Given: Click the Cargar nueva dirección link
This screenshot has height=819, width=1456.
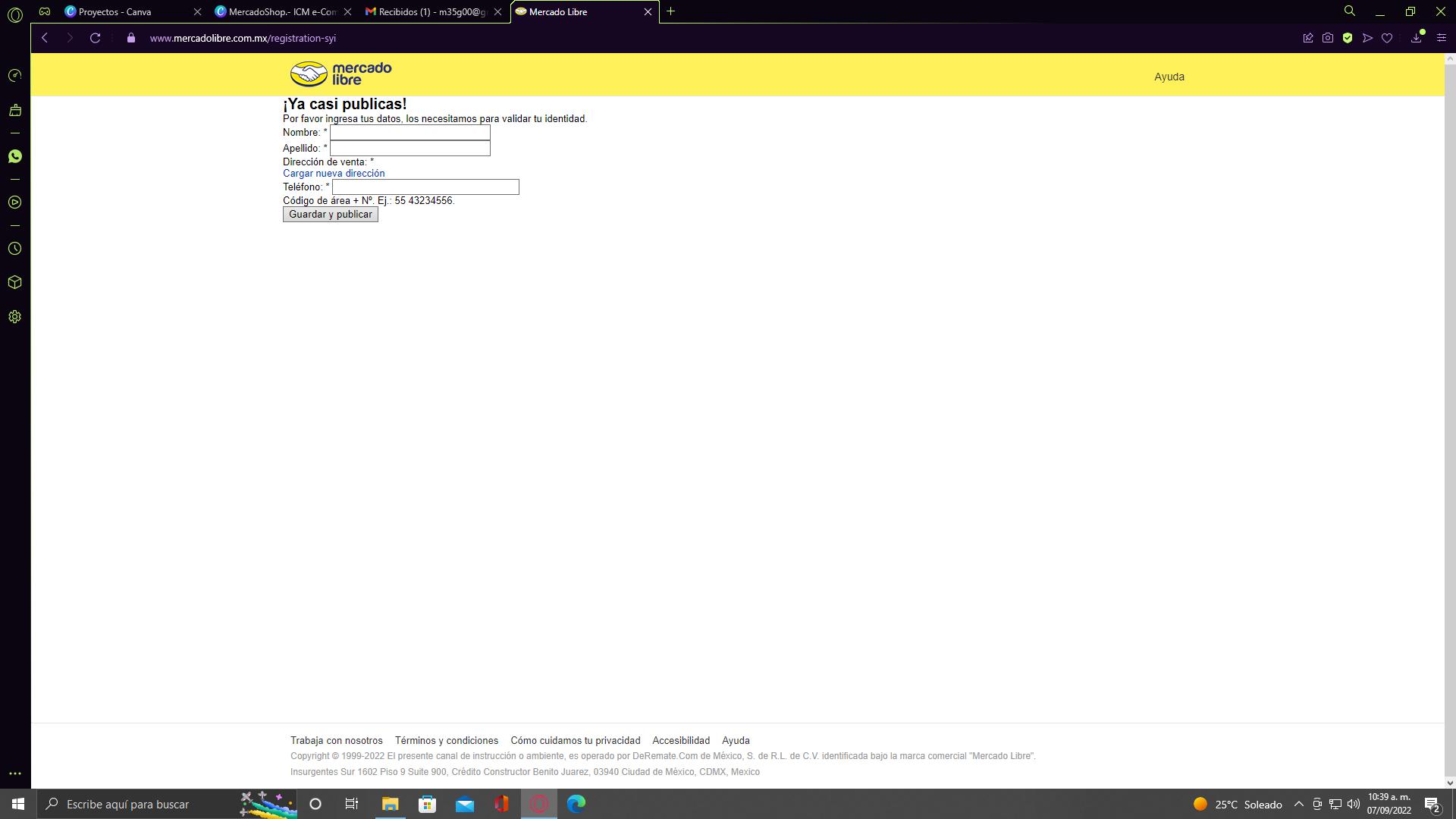Looking at the screenshot, I should (x=334, y=174).
